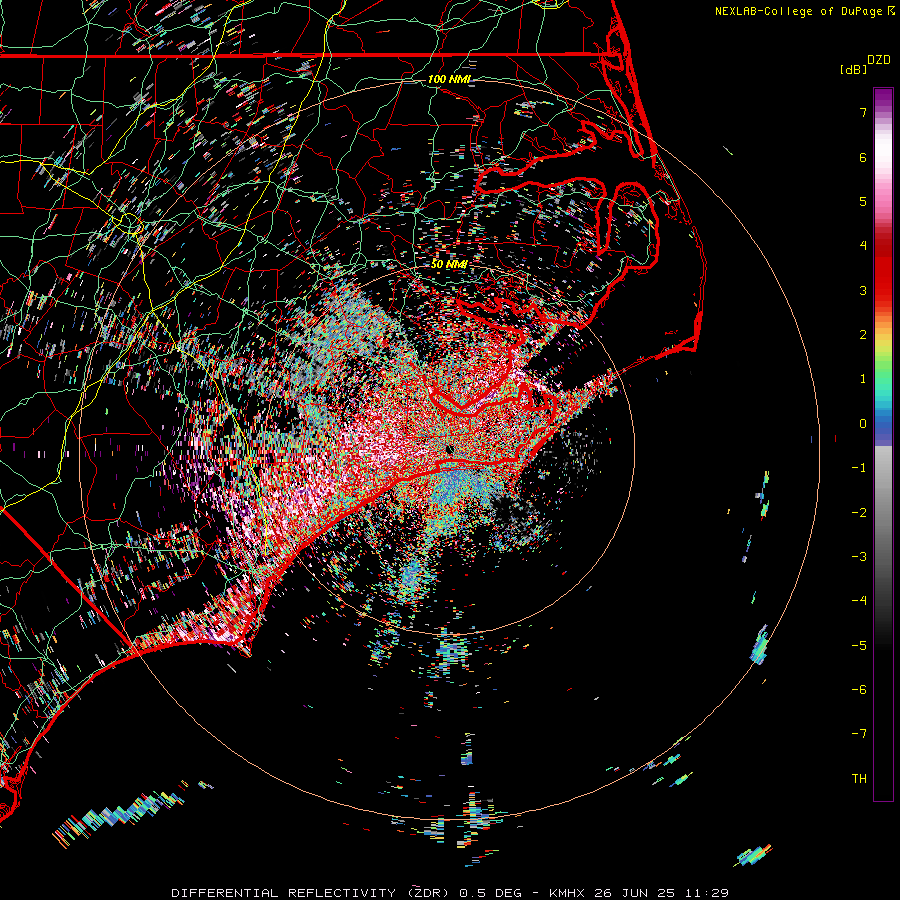Image resolution: width=900 pixels, height=900 pixels.
Task: Click the purple top of the color bar
Action: pyautogui.click(x=883, y=99)
